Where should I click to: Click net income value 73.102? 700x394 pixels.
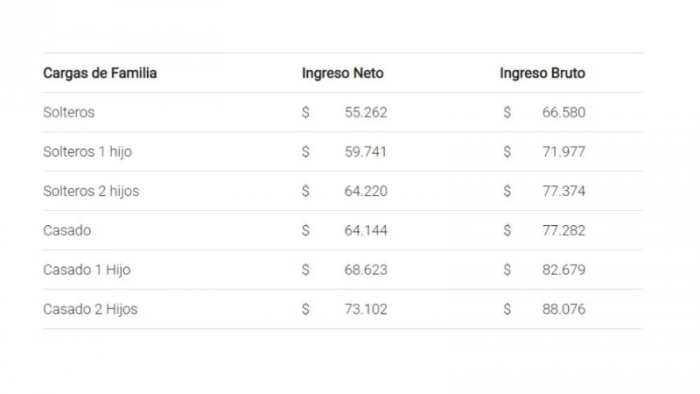tap(366, 309)
